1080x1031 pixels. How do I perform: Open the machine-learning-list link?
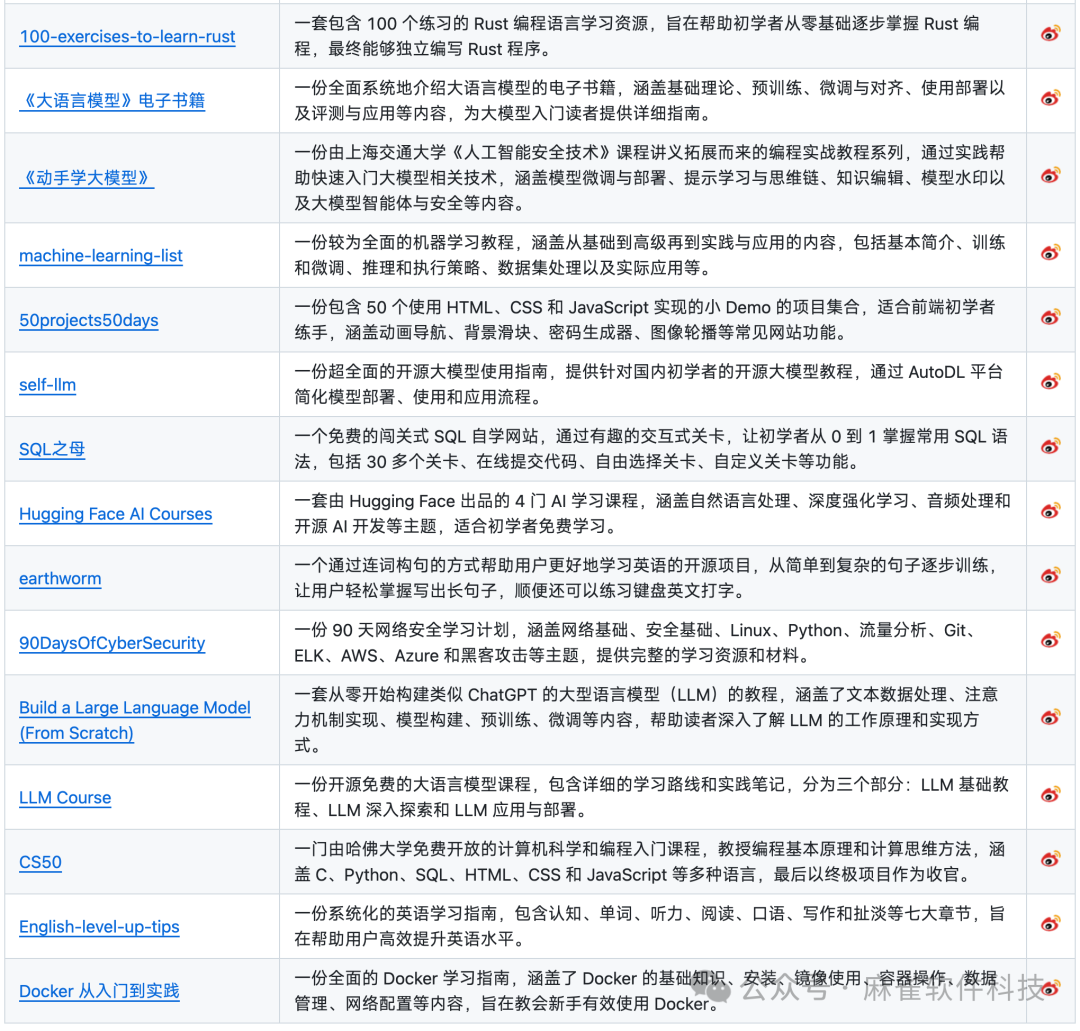pos(101,256)
